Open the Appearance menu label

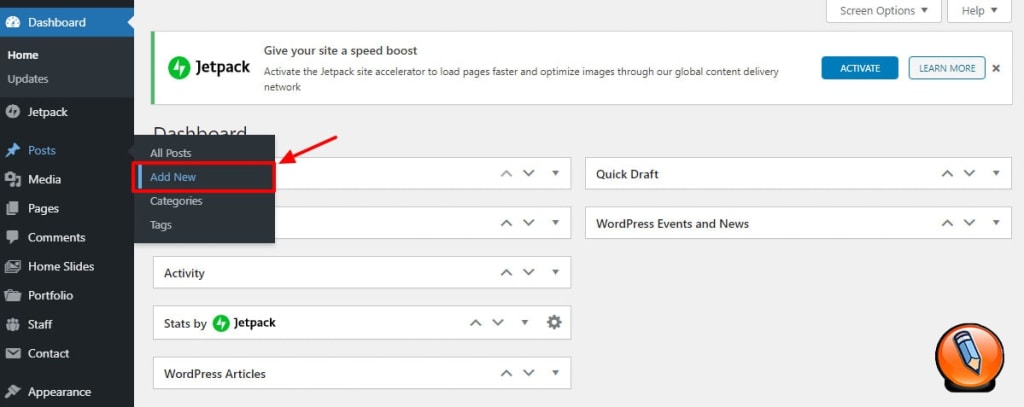(59, 392)
